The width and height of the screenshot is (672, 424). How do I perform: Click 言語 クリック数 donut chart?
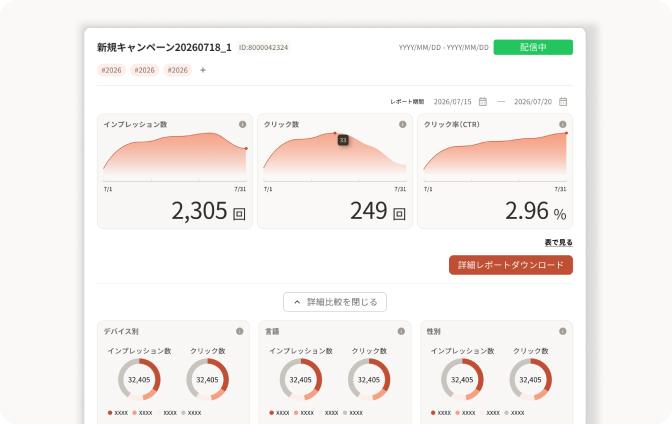pyautogui.click(x=369, y=379)
